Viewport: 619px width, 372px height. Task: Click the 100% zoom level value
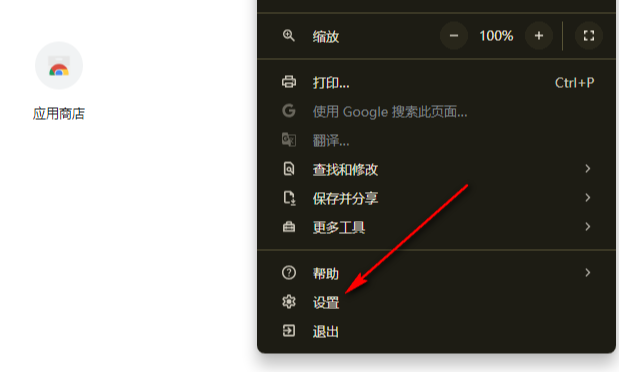[x=496, y=36]
